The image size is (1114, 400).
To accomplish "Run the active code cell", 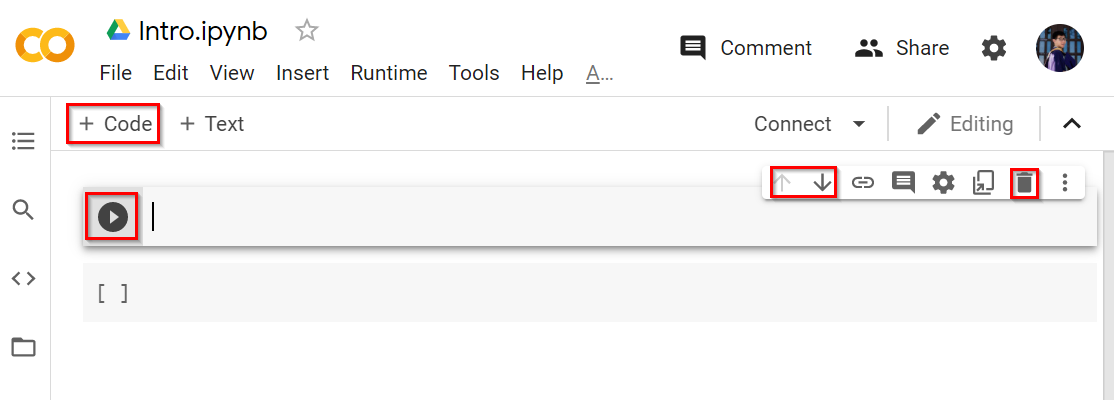I will pos(113,217).
